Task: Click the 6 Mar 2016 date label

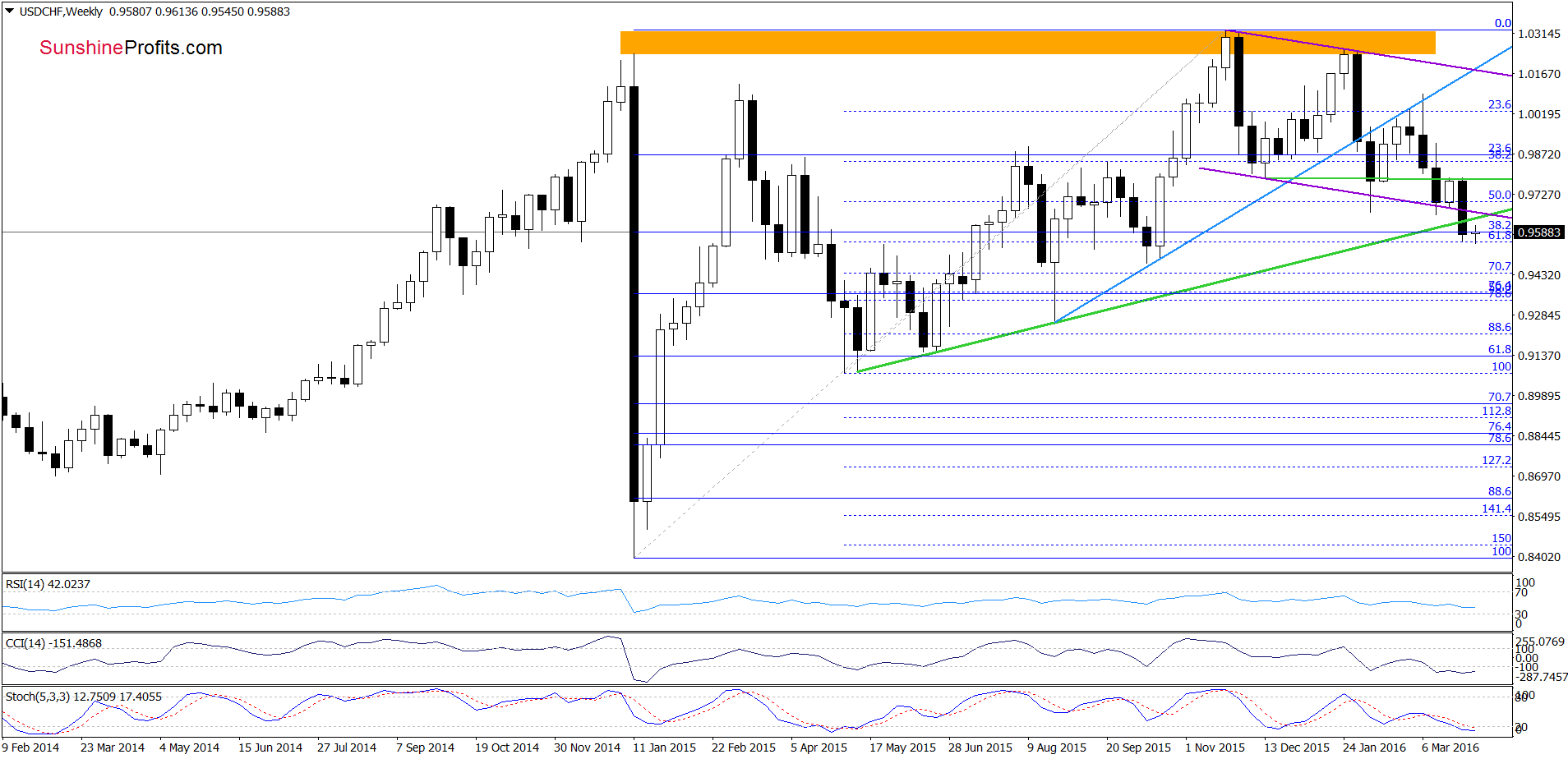Action: click(x=1450, y=747)
